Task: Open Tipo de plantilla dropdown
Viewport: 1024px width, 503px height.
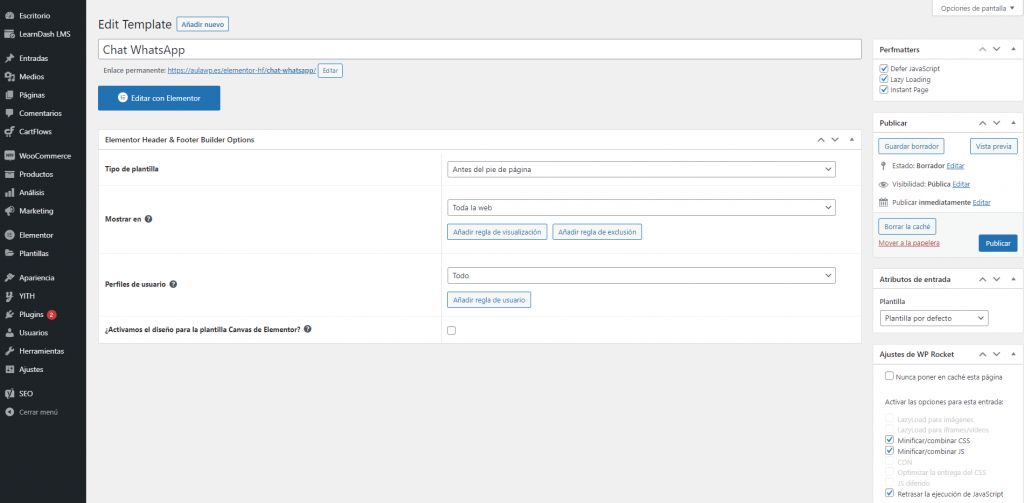Action: [641, 169]
